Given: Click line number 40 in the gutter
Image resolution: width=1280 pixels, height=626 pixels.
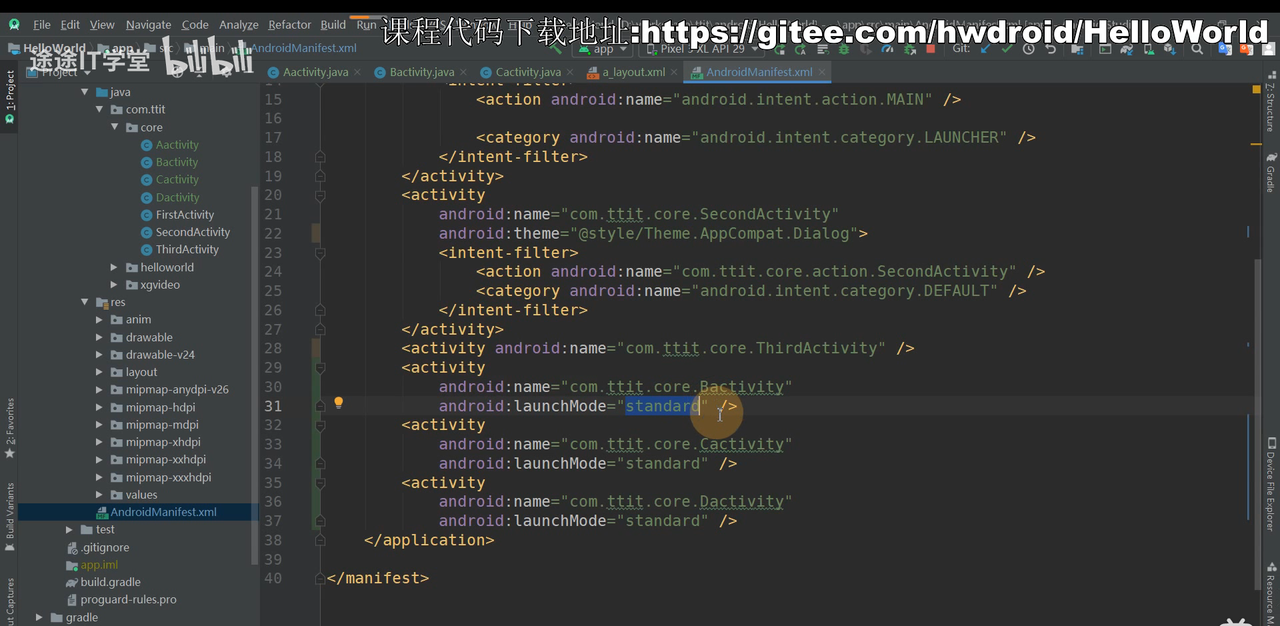Looking at the screenshot, I should pyautogui.click(x=272, y=578).
